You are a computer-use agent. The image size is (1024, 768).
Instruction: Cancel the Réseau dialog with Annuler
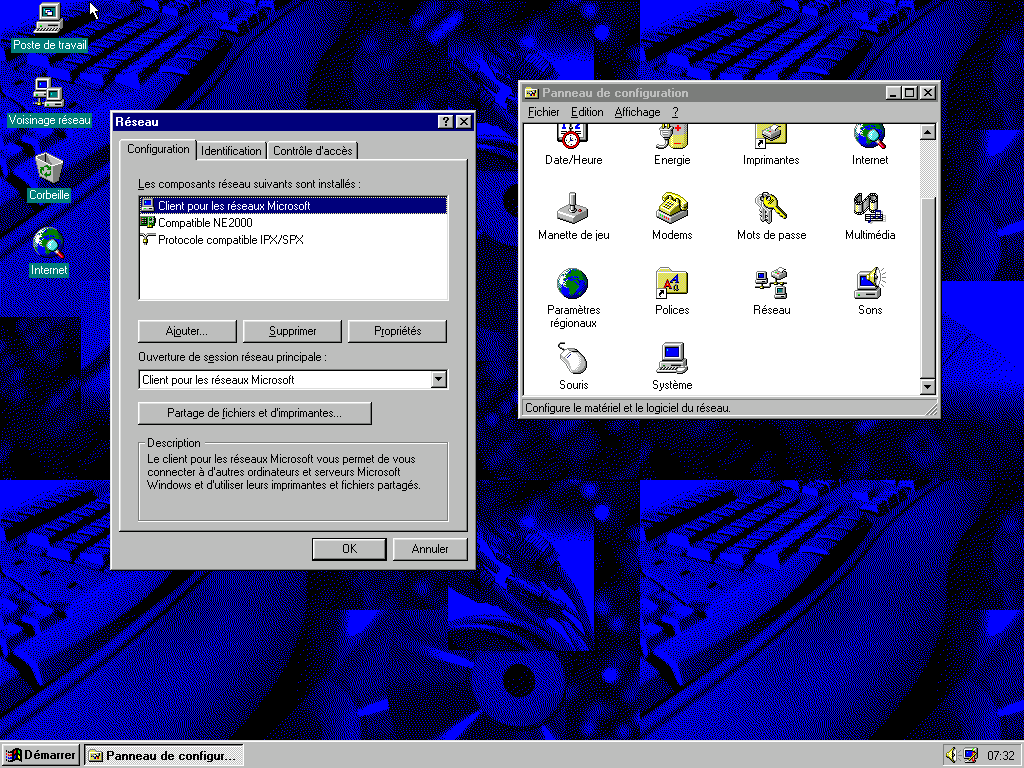tap(430, 549)
